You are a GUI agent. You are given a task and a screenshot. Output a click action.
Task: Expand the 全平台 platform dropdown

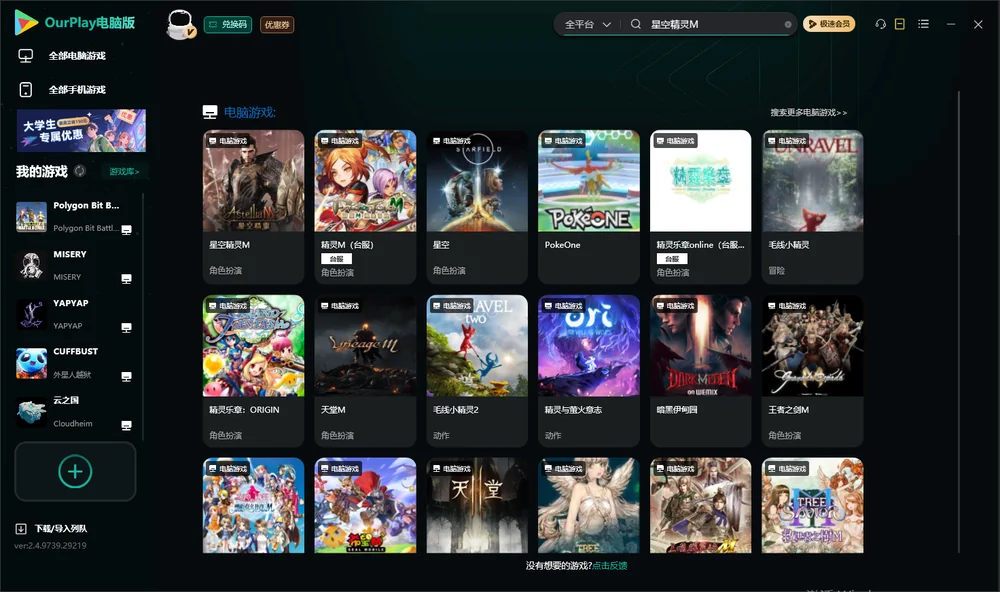(587, 24)
